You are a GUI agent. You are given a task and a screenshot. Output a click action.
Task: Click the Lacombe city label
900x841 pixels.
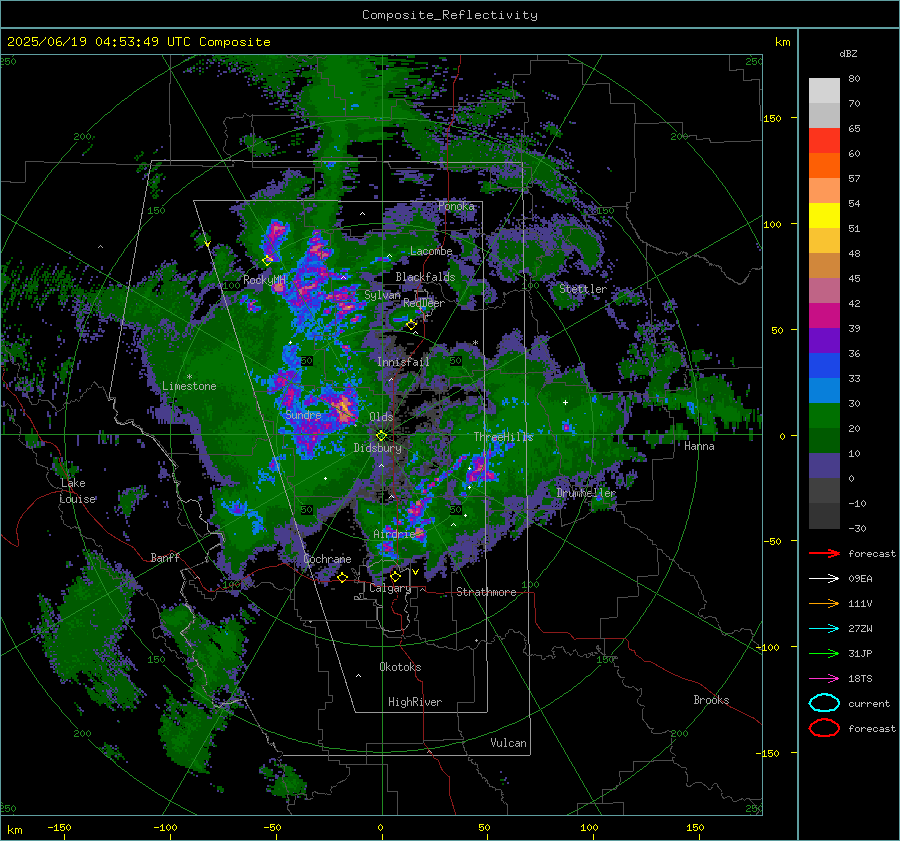[431, 251]
